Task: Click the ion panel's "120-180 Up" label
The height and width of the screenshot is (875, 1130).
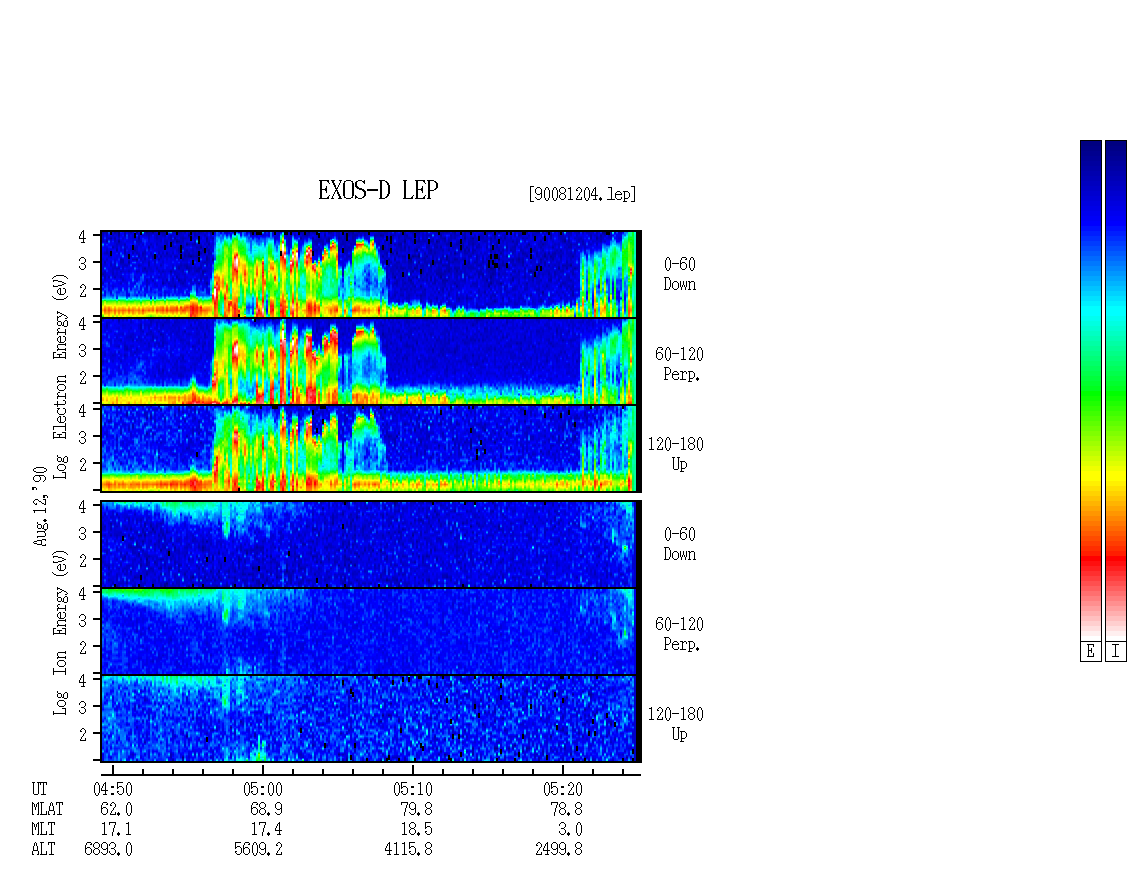Action: [675, 724]
